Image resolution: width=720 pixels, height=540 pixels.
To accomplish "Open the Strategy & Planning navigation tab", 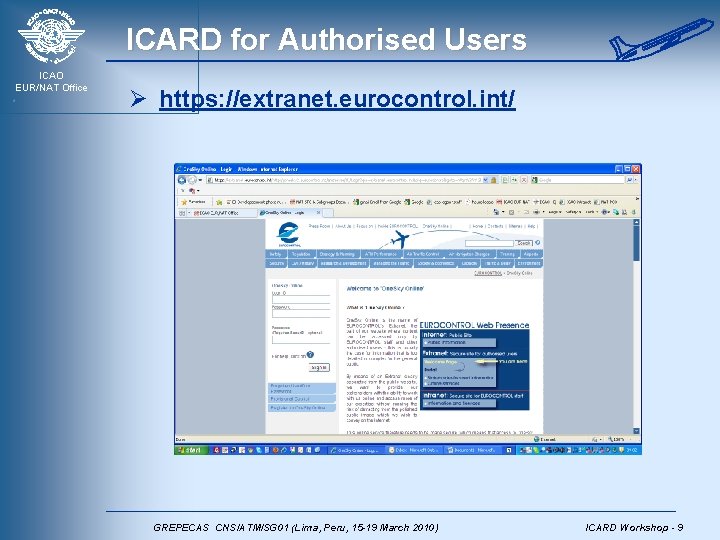I will tap(338, 254).
